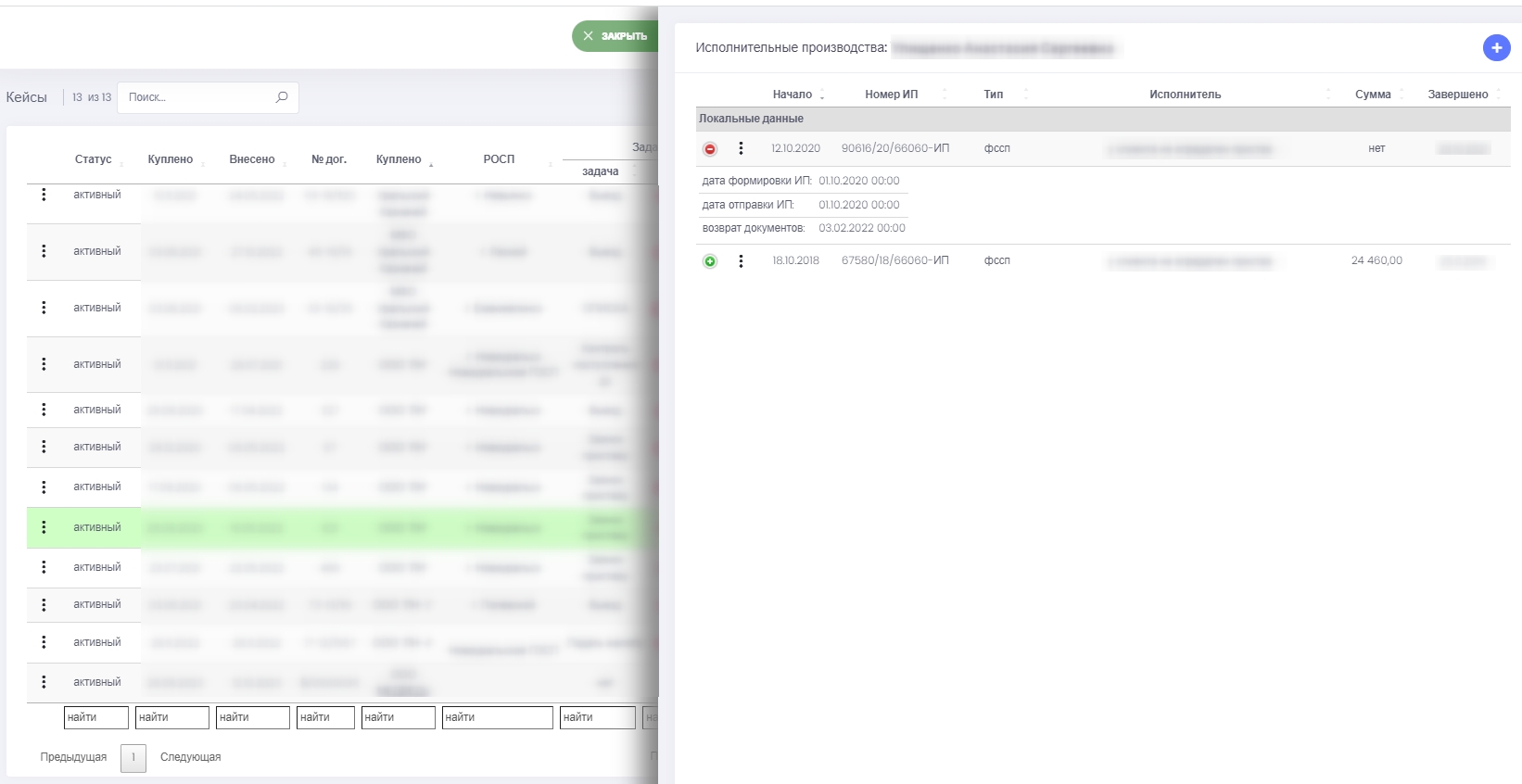
Task: Open three-dot menu for 90616/20/66060-ИП row
Action: (741, 148)
